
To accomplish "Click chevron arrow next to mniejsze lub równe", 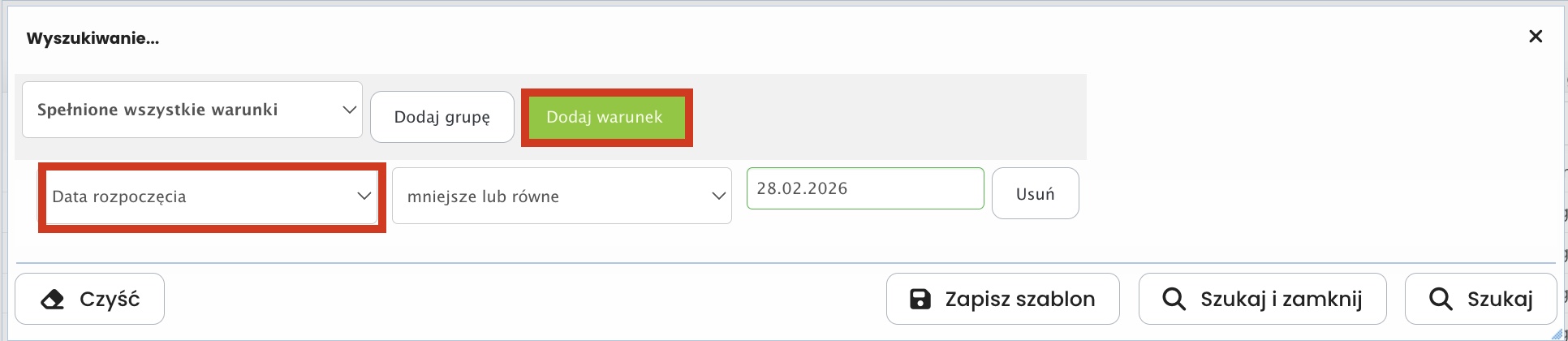I will point(718,196).
